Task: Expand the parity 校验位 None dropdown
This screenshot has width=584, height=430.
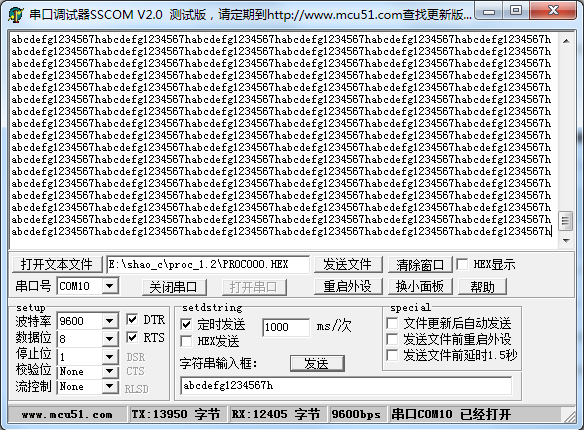Action: point(110,371)
